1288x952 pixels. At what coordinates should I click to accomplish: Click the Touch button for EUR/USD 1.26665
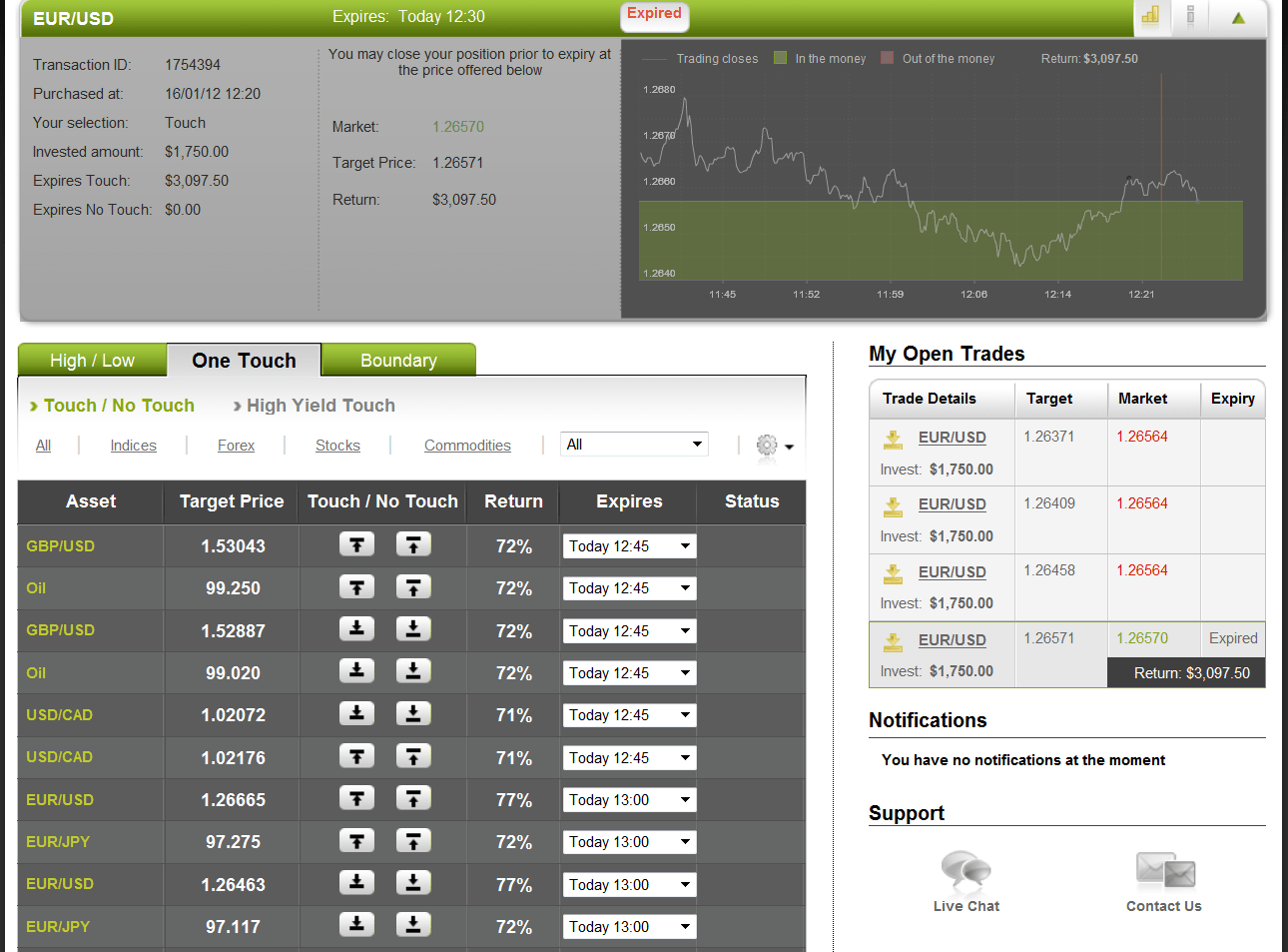pyautogui.click(x=356, y=798)
